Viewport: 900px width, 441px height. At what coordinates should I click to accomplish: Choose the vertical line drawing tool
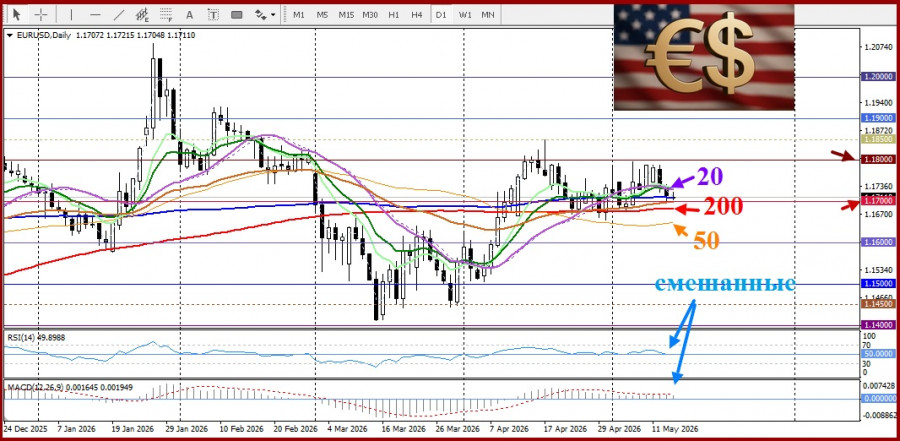[71, 14]
